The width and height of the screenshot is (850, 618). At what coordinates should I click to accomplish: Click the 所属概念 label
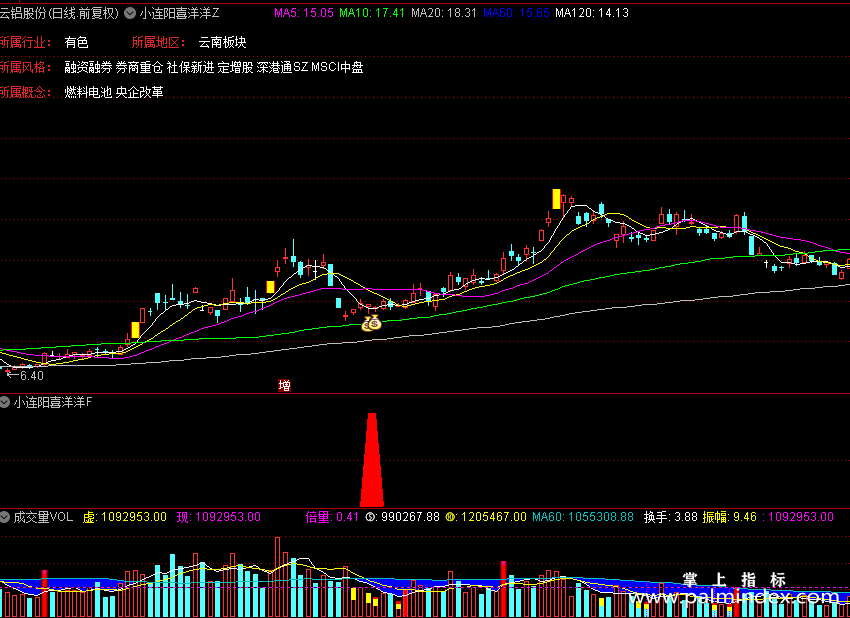[25, 92]
